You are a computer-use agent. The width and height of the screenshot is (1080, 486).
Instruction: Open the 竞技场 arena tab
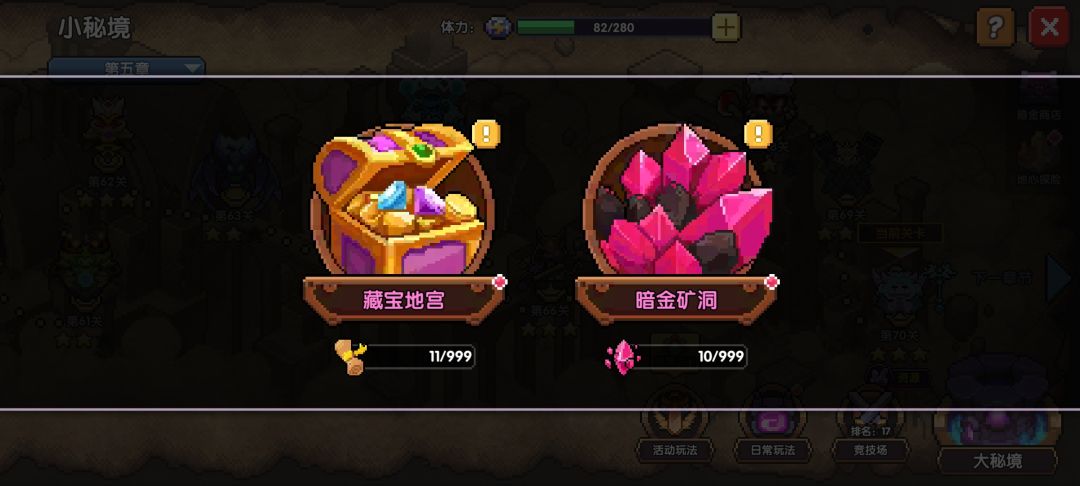[871, 450]
